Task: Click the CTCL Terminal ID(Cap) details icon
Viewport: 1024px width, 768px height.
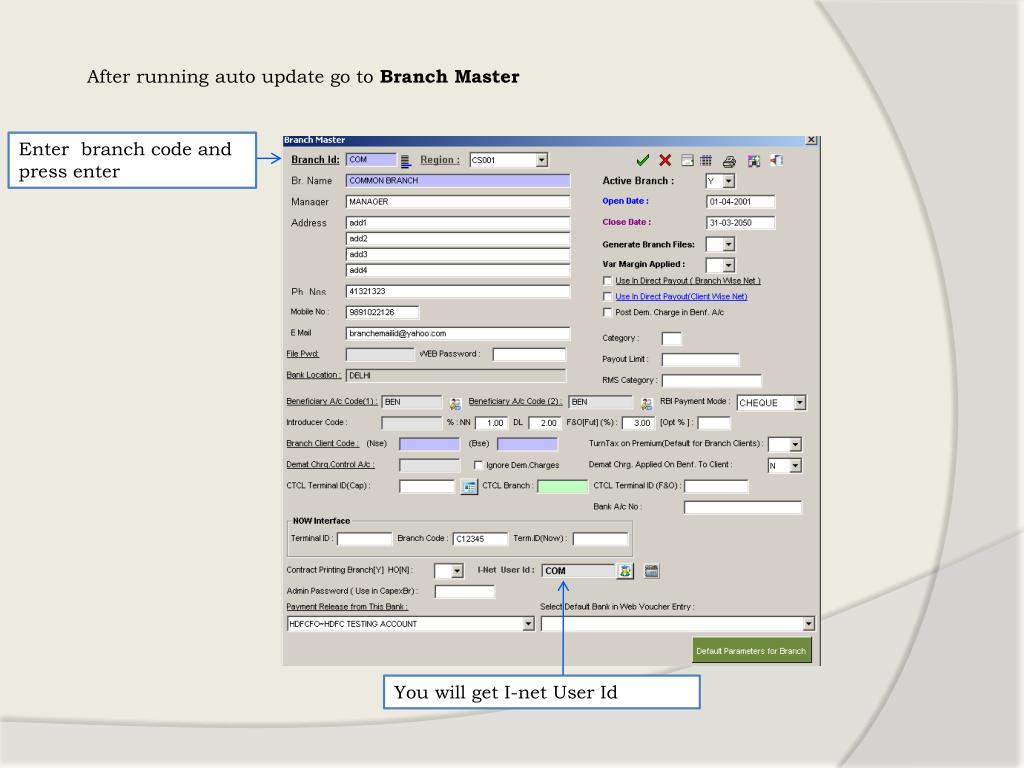Action: [469, 487]
